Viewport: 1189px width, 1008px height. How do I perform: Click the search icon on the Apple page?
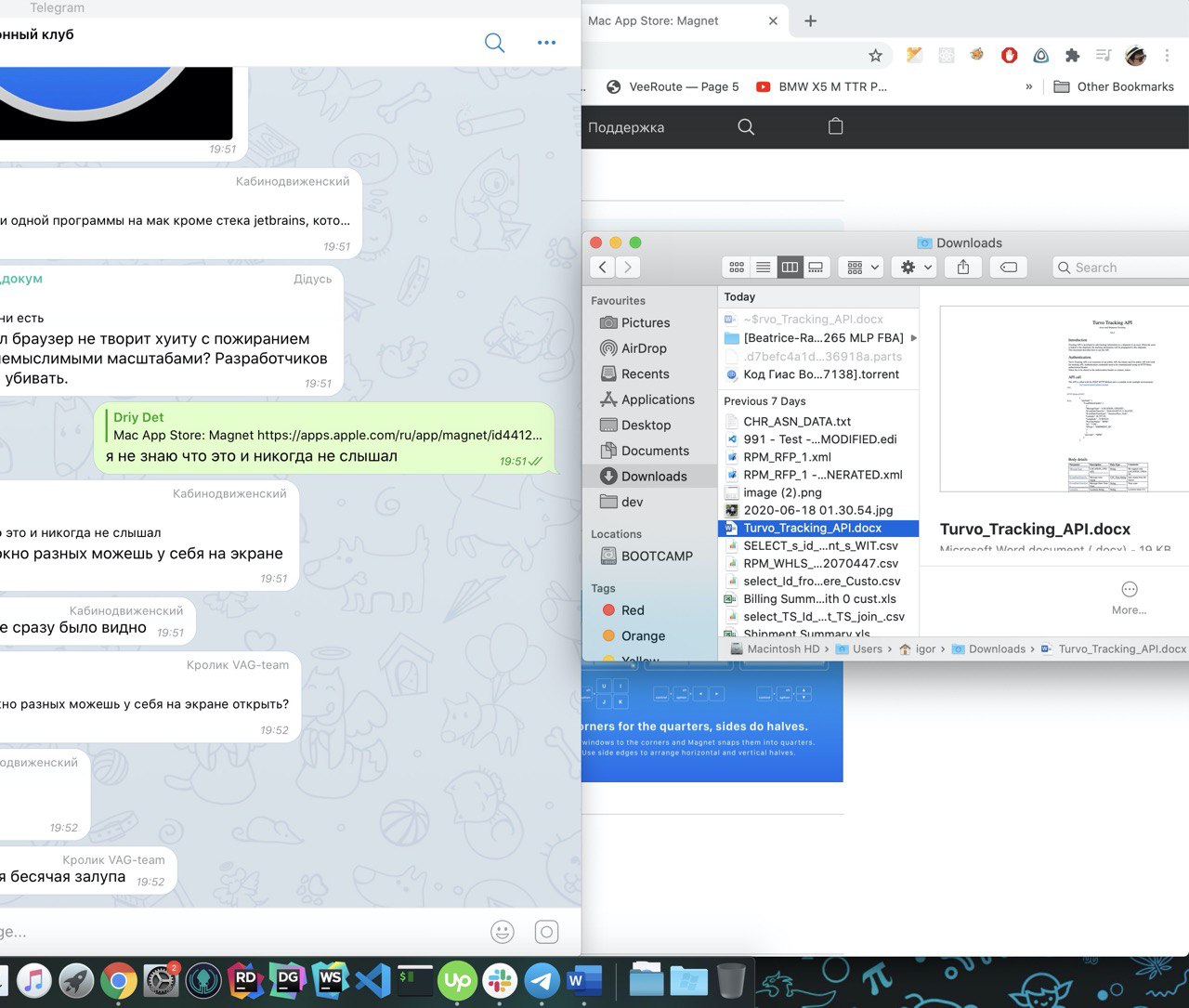click(x=746, y=127)
